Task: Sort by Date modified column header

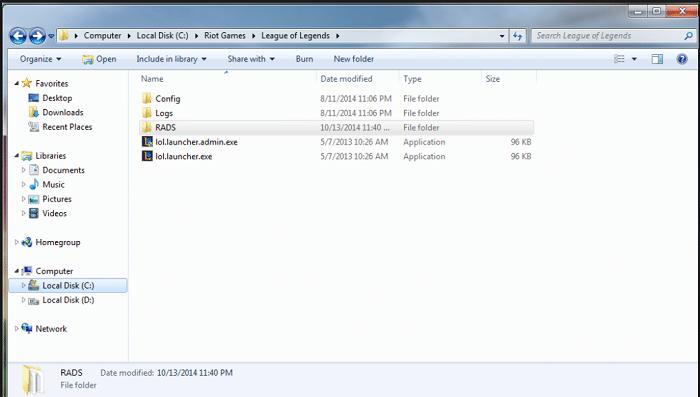Action: click(x=346, y=79)
